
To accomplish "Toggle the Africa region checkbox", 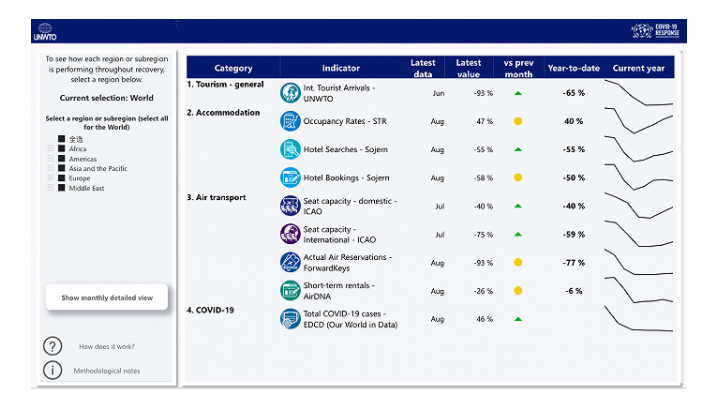I will click(x=62, y=149).
